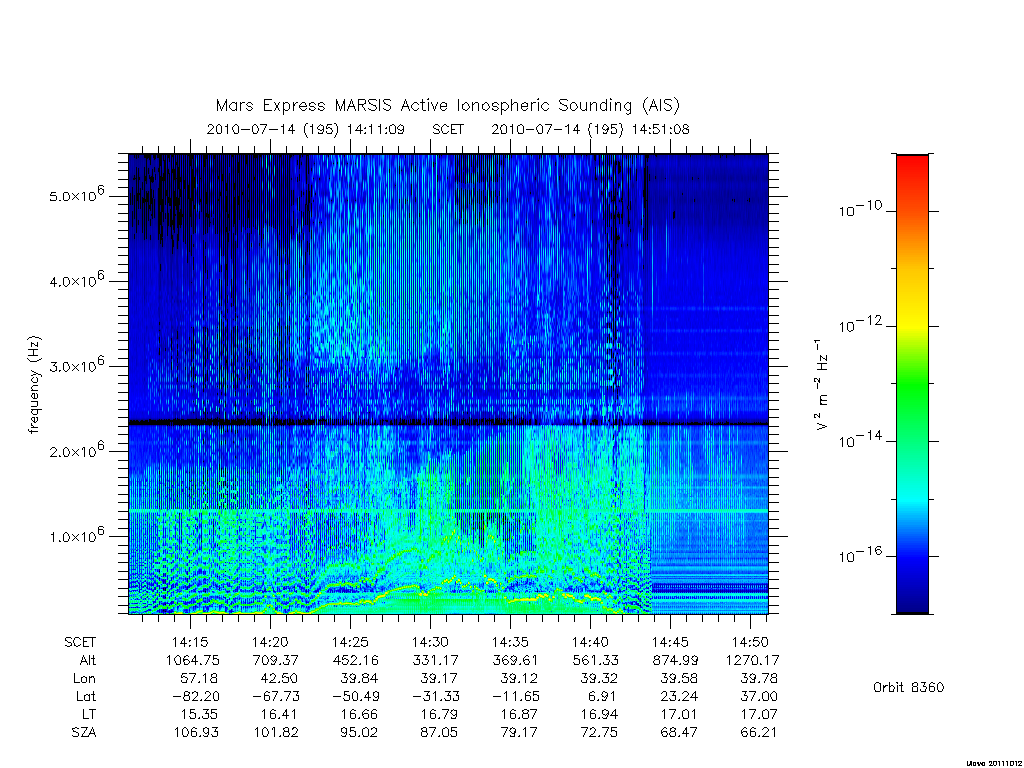Screen dimensions: 1024x768
Task: Click the 14:45 time tick label
Action: (x=670, y=642)
